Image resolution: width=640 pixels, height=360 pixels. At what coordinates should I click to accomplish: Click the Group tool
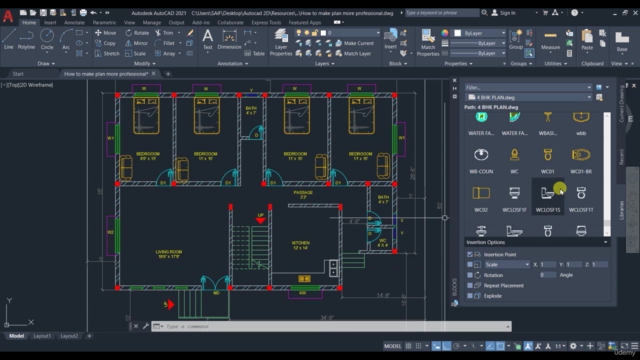pos(516,39)
